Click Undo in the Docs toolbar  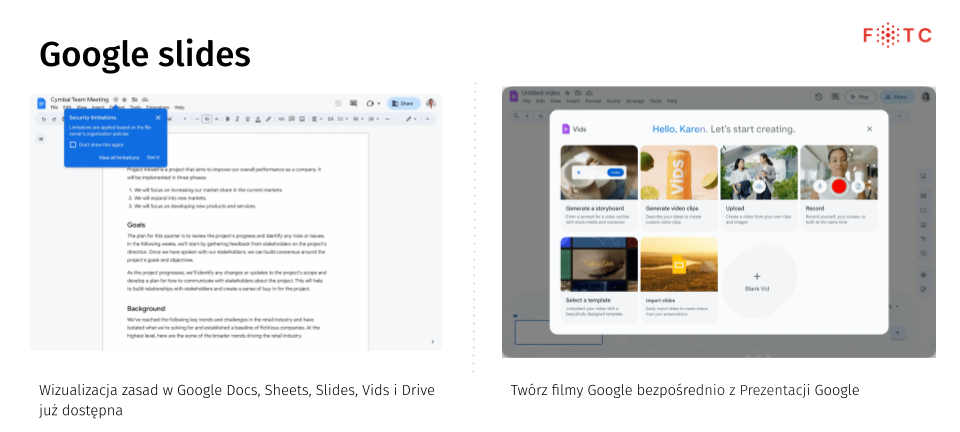pyautogui.click(x=44, y=119)
